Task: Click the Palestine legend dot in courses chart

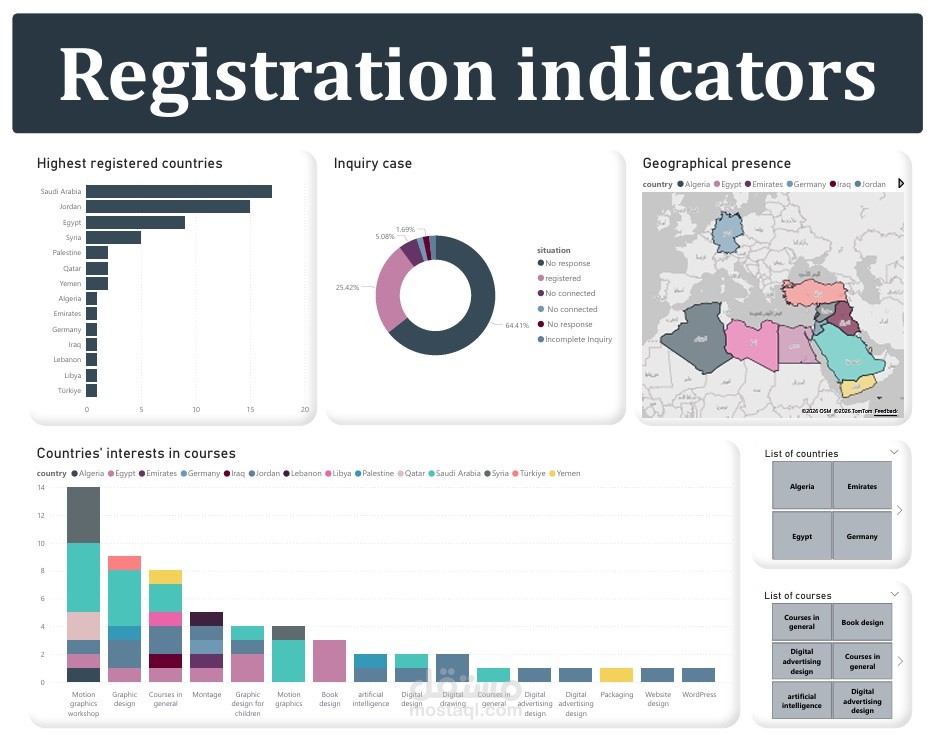Action: click(360, 473)
